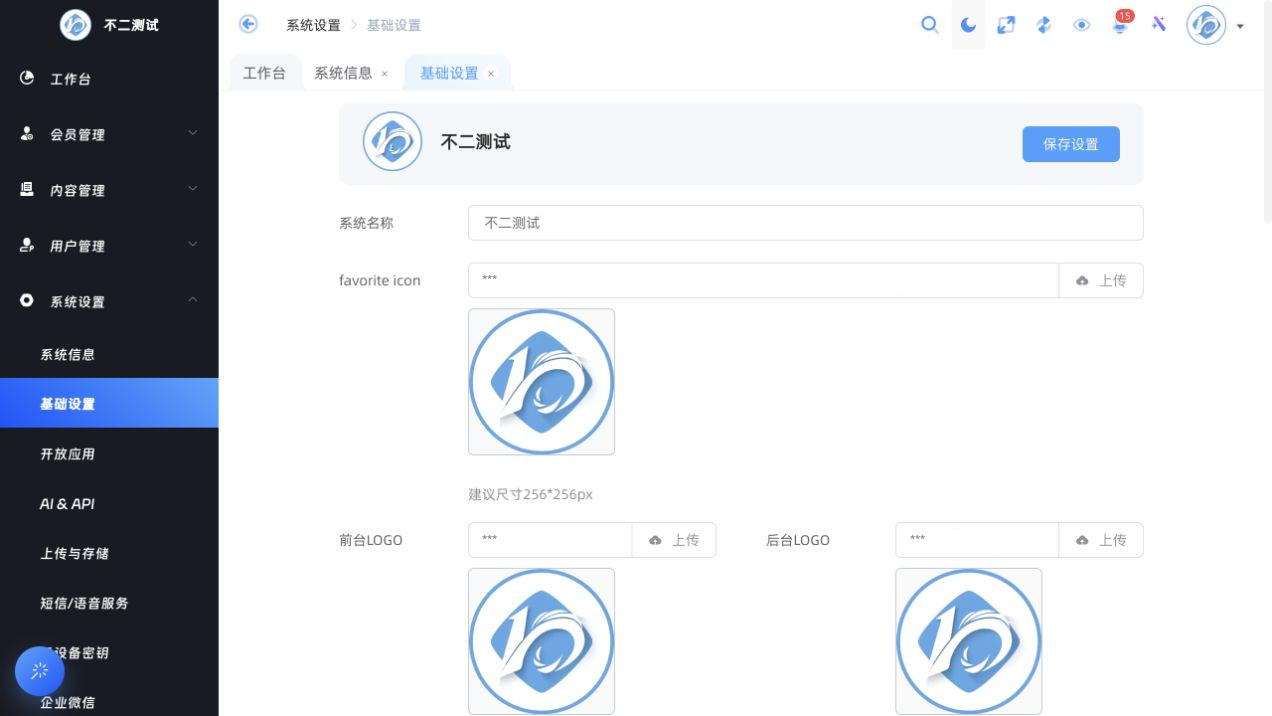Open 系统信息 submenu item

[x=109, y=354]
